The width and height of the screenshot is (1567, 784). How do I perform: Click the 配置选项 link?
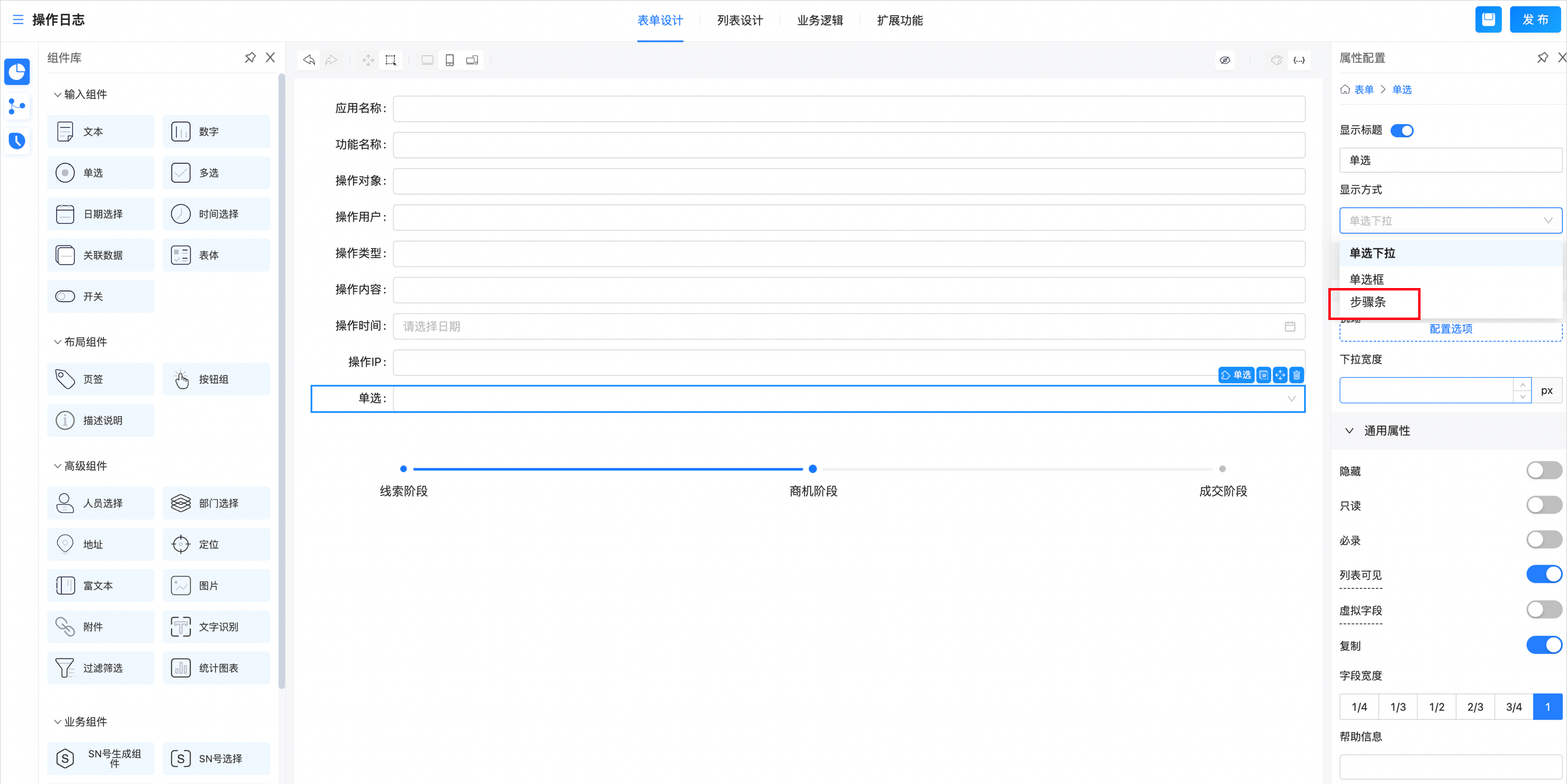click(x=1450, y=328)
